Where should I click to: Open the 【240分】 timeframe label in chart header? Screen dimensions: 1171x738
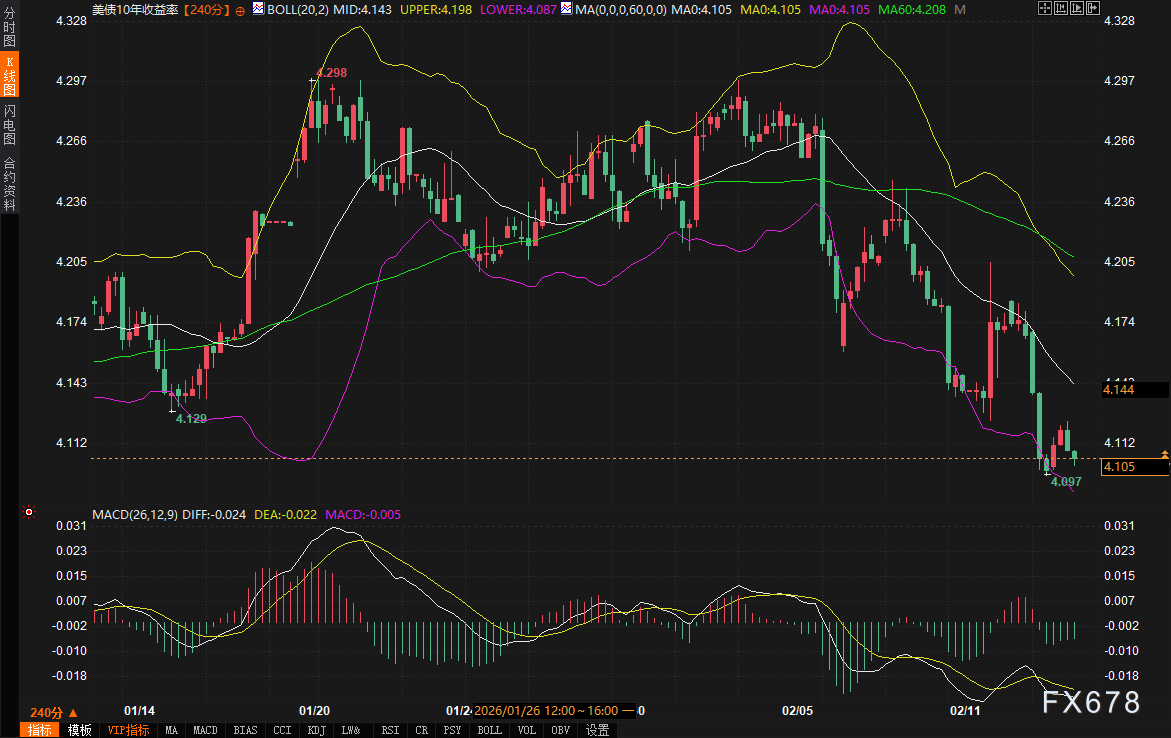[x=207, y=9]
